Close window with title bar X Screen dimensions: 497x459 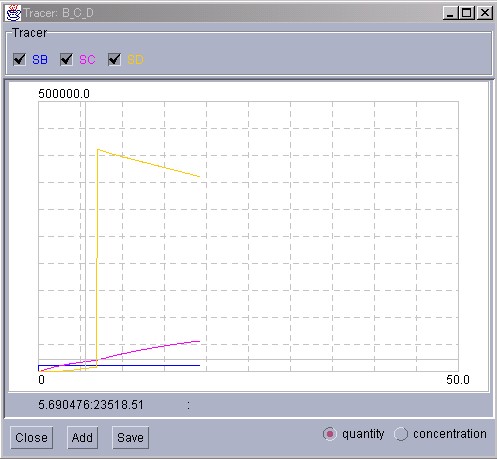485,13
